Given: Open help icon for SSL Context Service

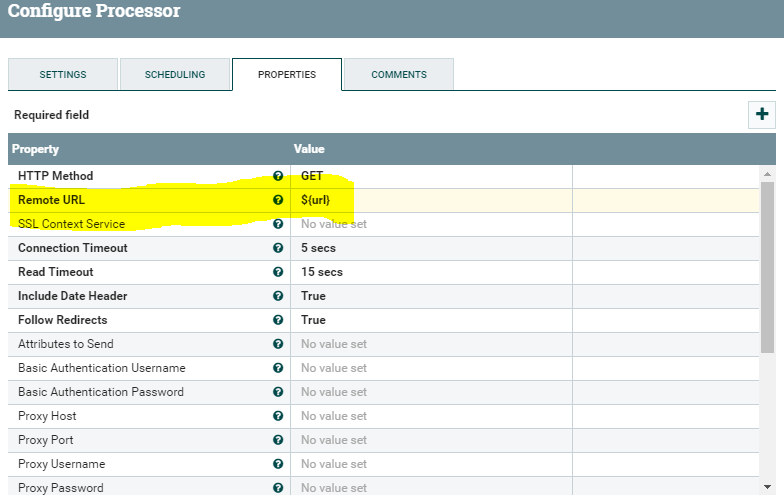Looking at the screenshot, I should (x=278, y=224).
